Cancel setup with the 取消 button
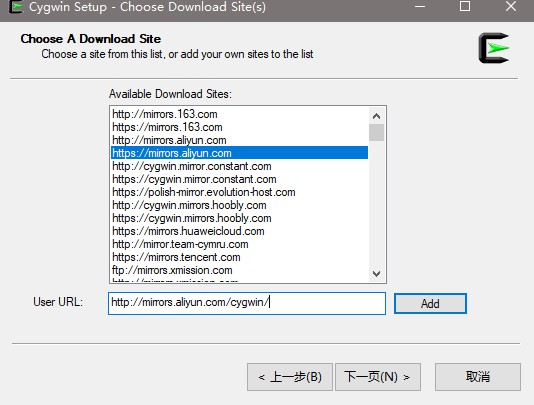Screen dimensions: 534x405 coord(478,377)
